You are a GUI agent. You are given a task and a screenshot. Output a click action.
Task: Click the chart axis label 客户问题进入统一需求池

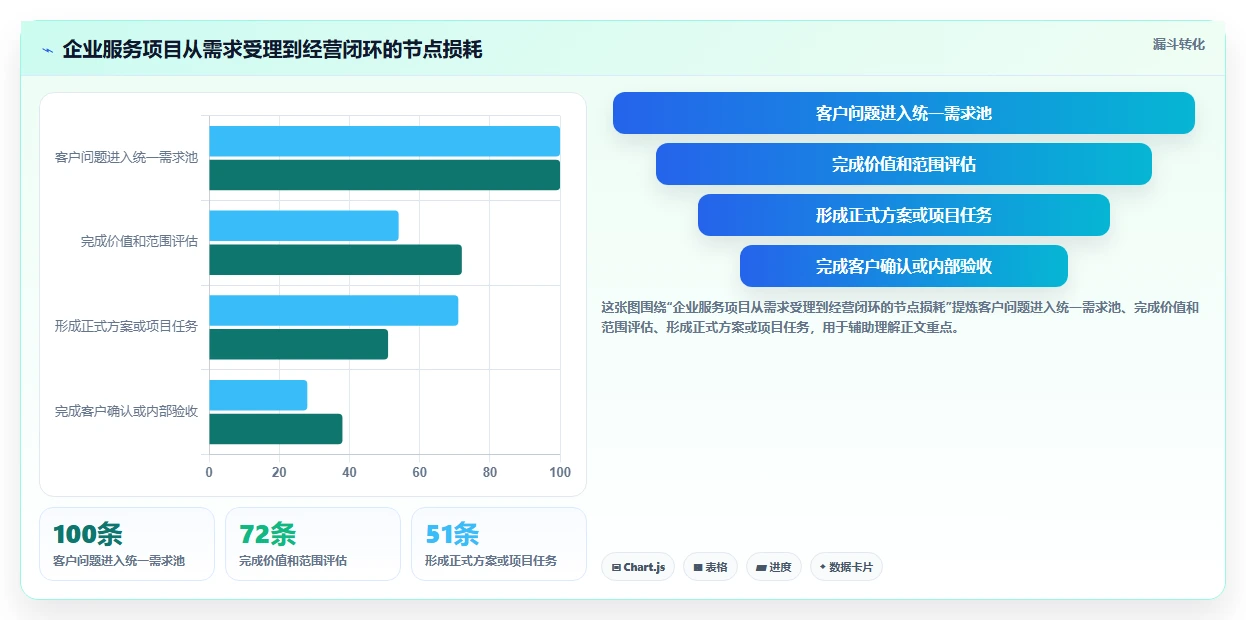click(126, 158)
